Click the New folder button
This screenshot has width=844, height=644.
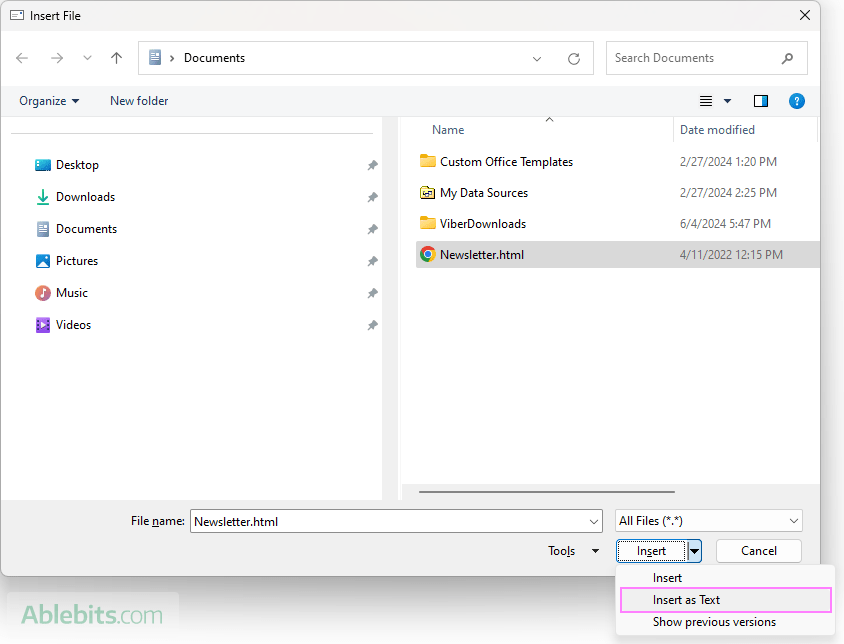pyautogui.click(x=139, y=101)
